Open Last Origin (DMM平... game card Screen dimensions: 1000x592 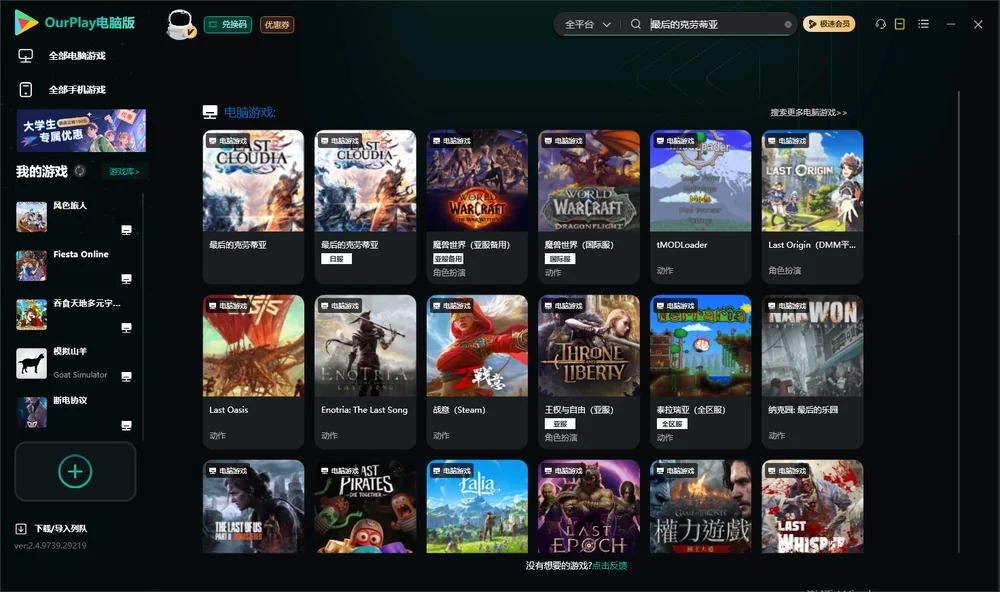(812, 207)
